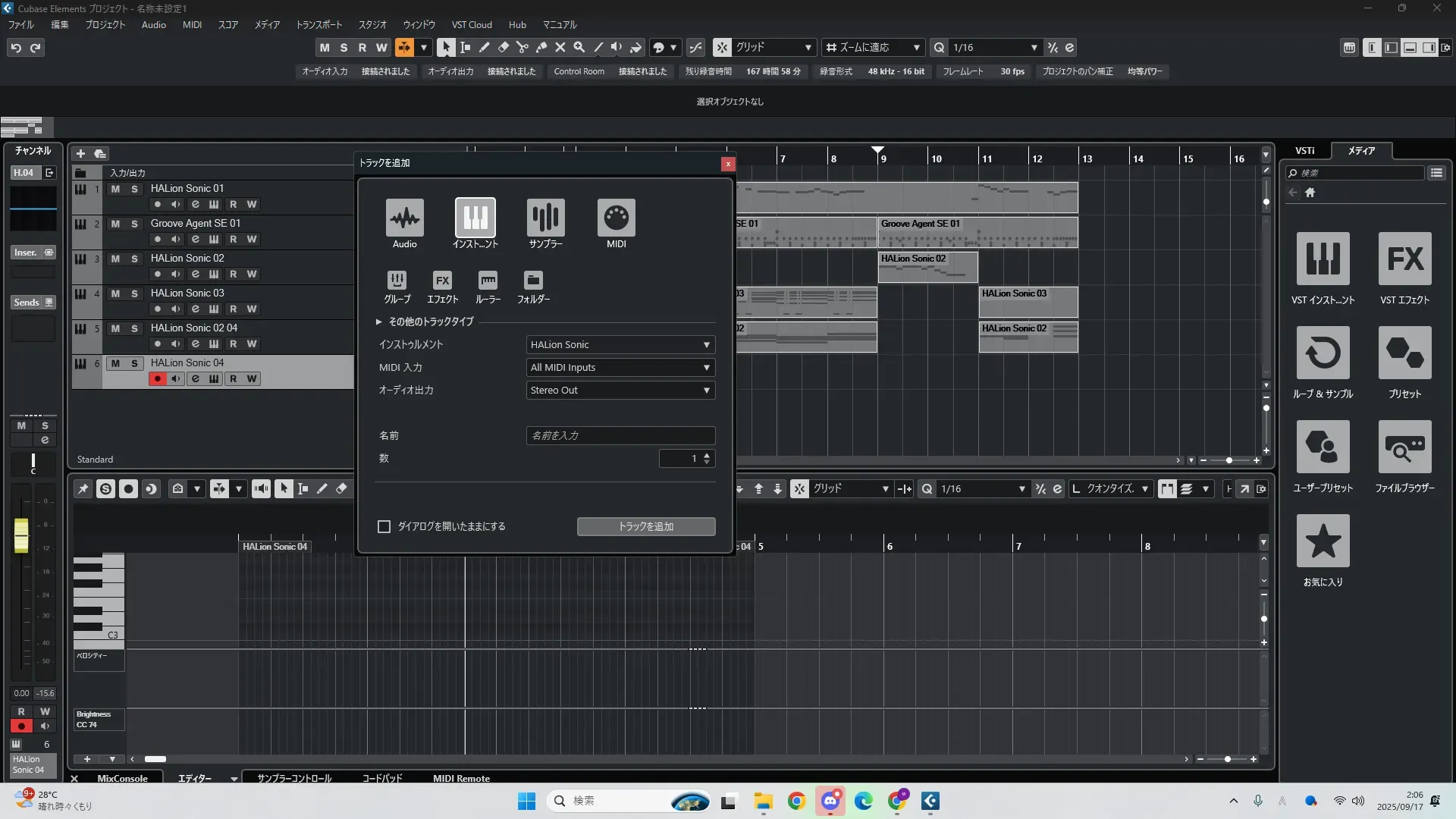The height and width of the screenshot is (819, 1456).
Task: Switch to the VSTi tab
Action: click(x=1304, y=150)
